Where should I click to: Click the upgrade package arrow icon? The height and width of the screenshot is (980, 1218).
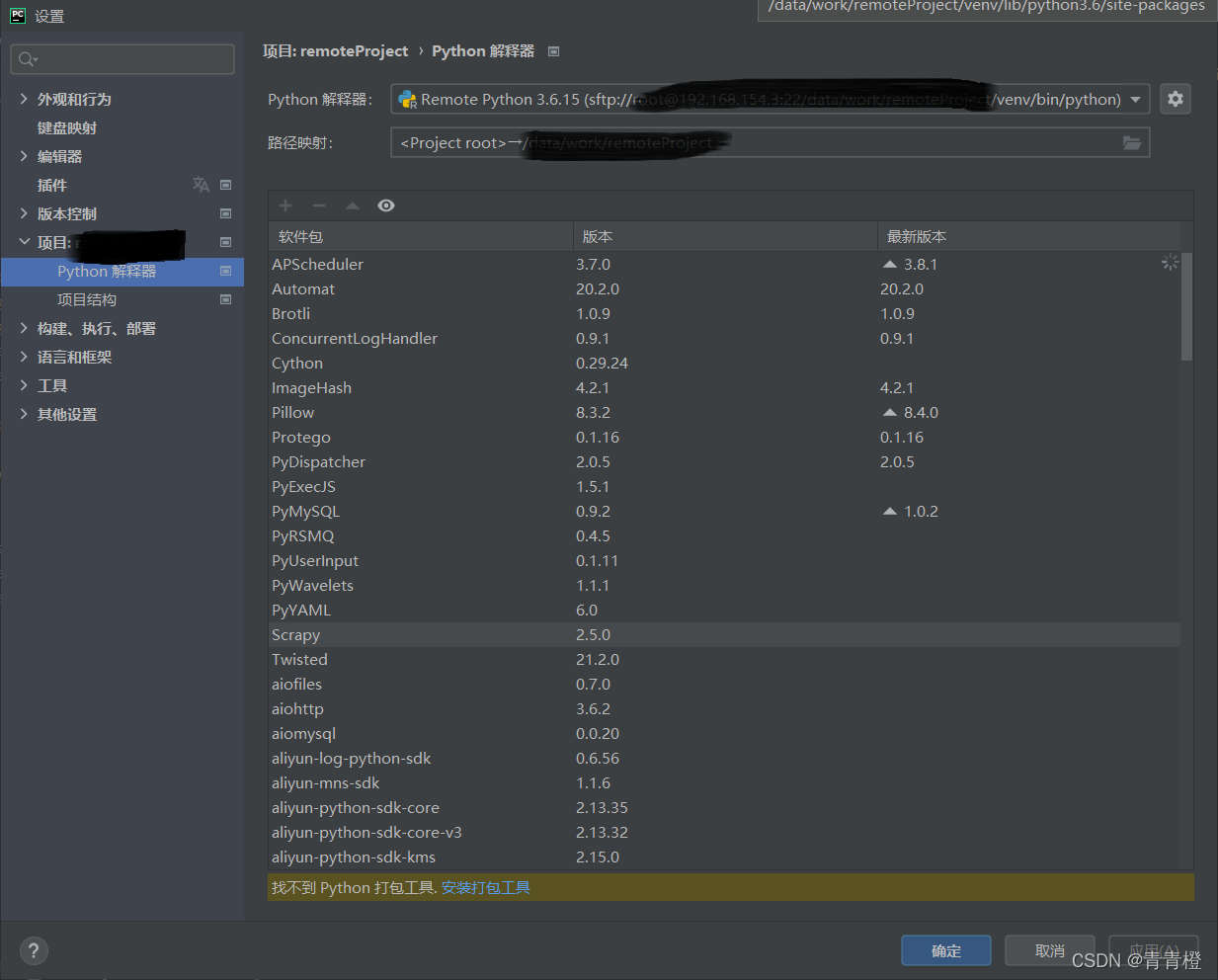pyautogui.click(x=353, y=205)
